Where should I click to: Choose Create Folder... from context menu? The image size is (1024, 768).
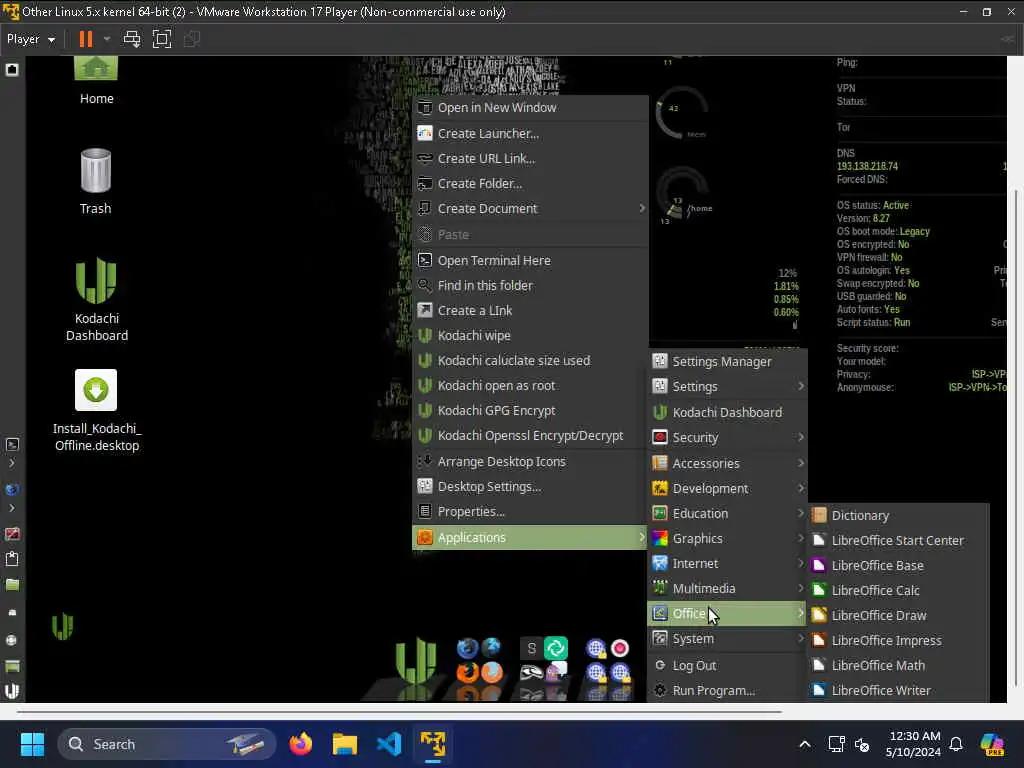coord(530,184)
